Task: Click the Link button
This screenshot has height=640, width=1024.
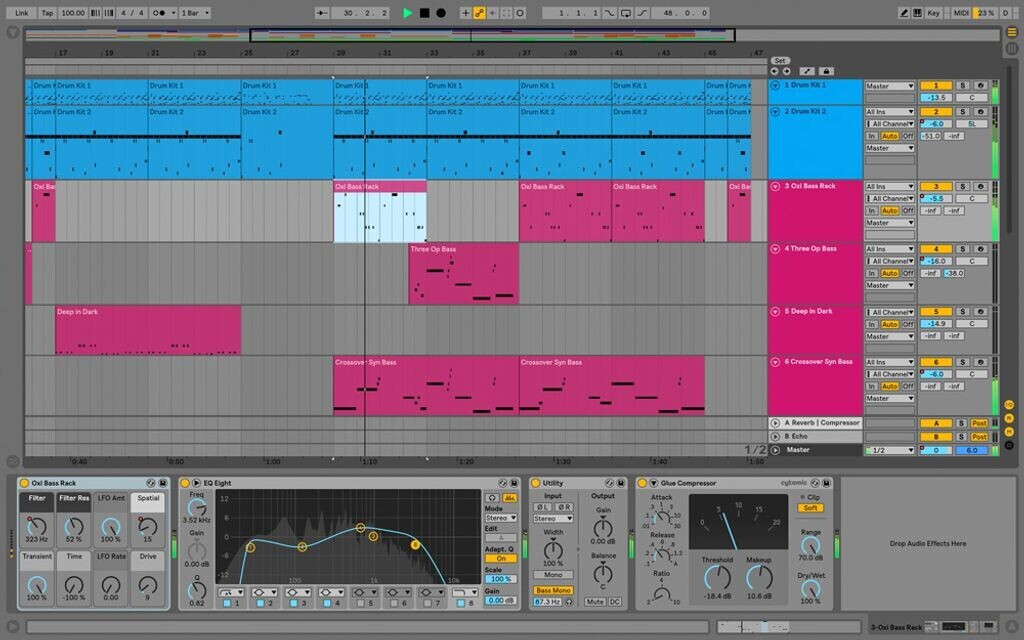Action: coord(22,12)
